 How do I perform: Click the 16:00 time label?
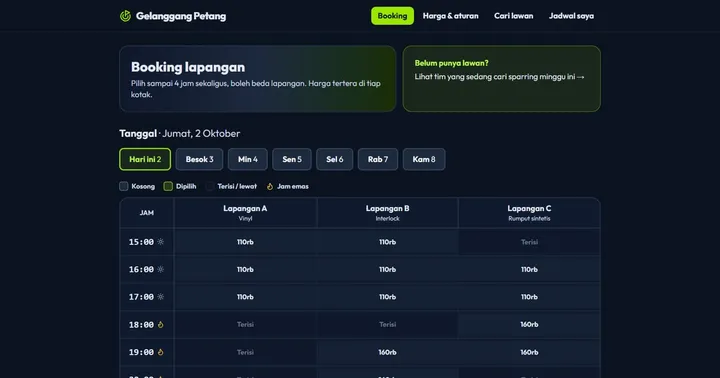[141, 270]
